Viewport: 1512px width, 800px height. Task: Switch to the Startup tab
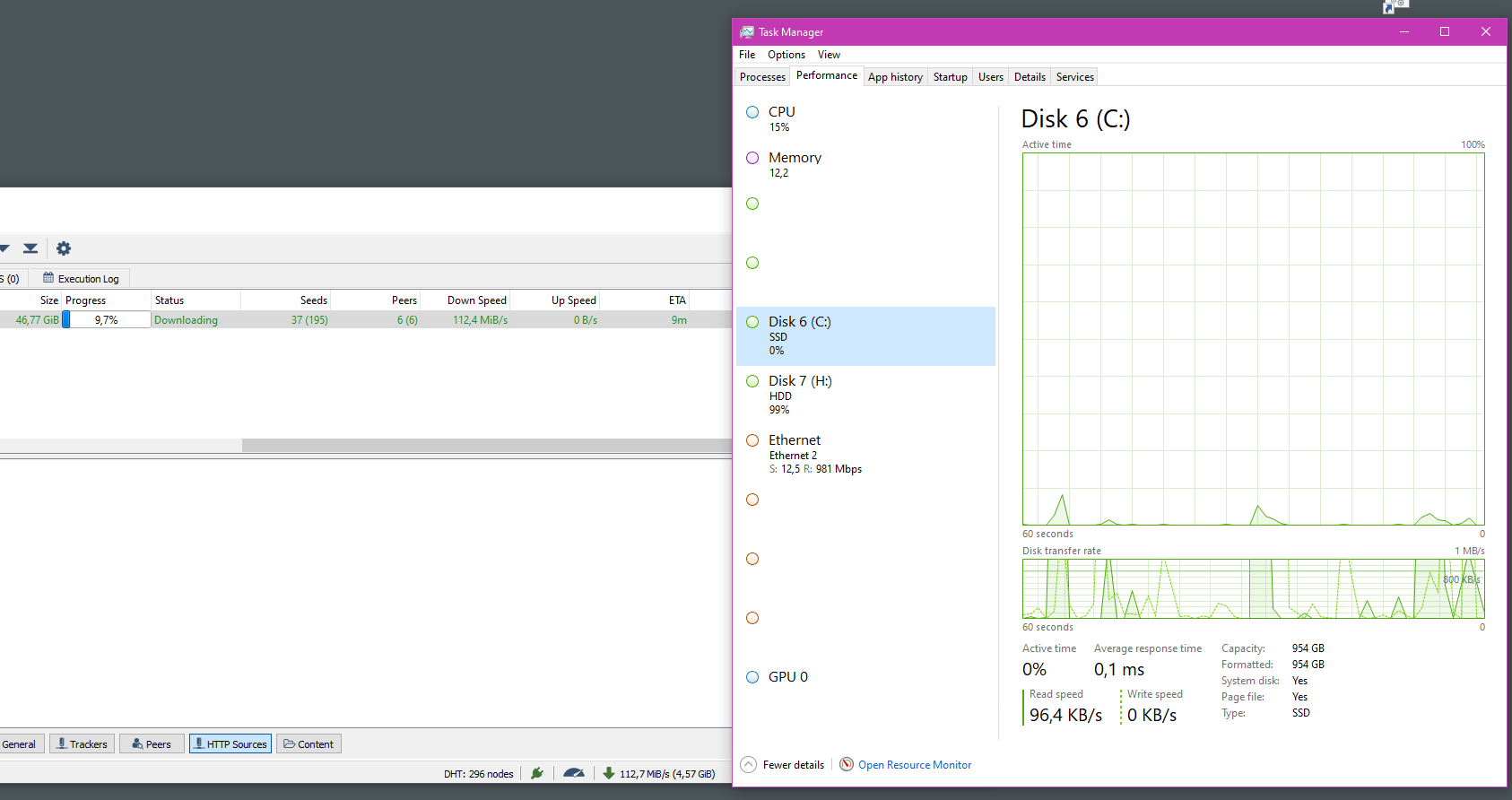950,77
